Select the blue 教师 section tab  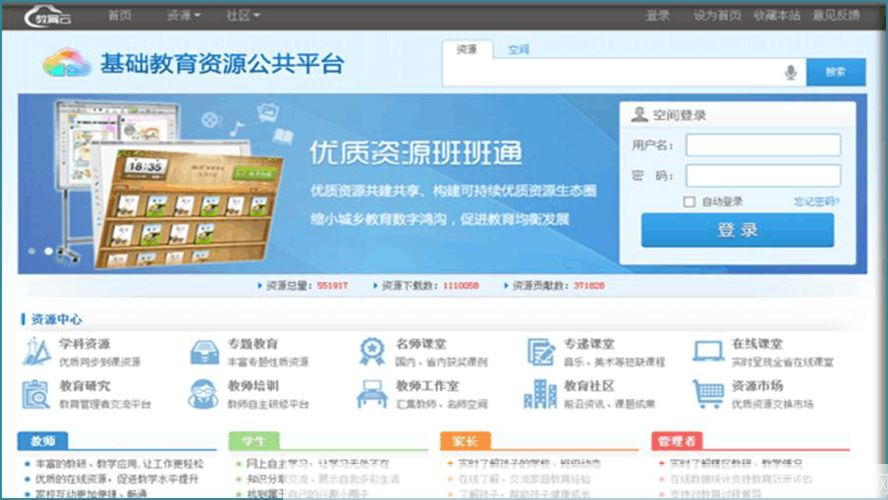[43, 441]
